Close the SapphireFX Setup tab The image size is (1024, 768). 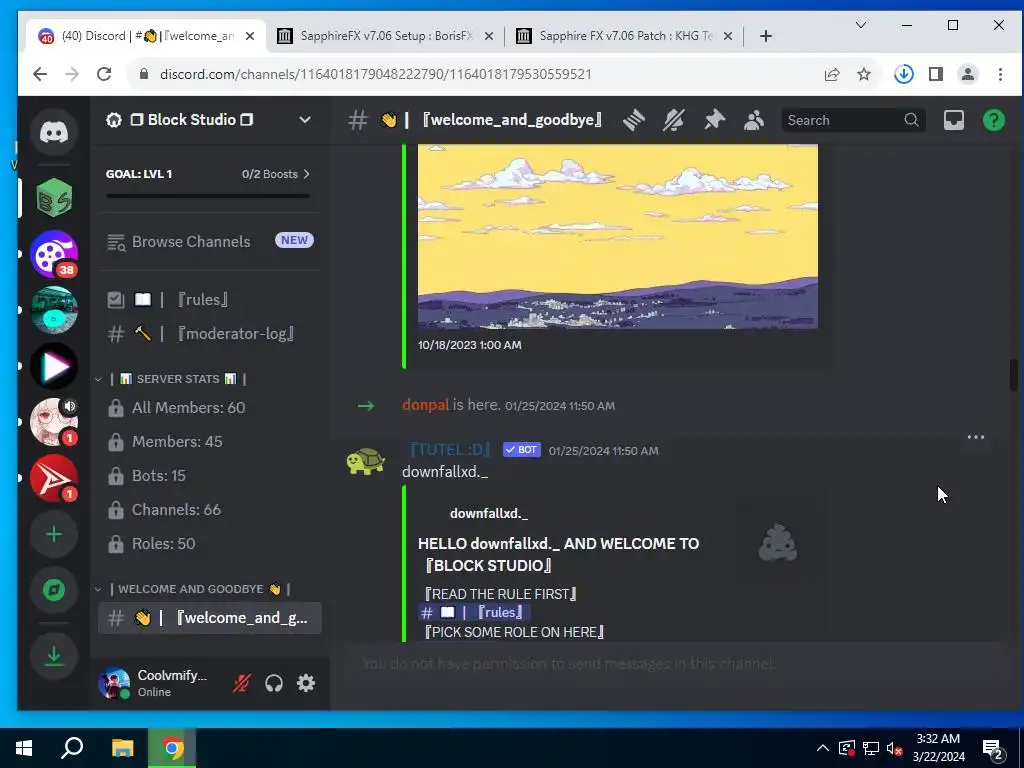(x=488, y=37)
